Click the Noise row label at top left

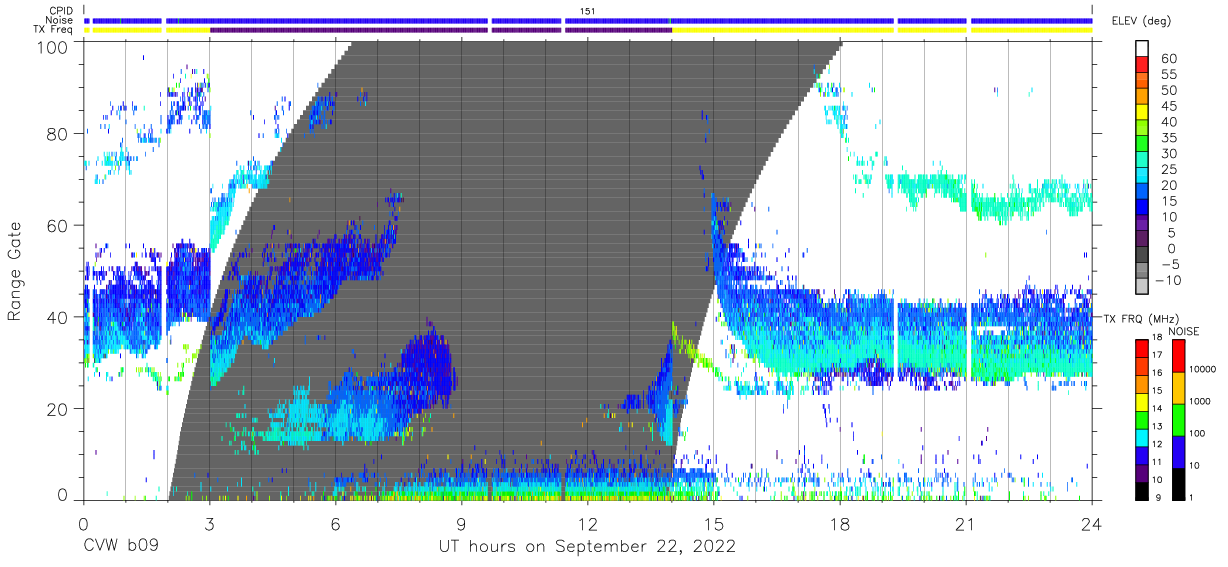tap(60, 20)
